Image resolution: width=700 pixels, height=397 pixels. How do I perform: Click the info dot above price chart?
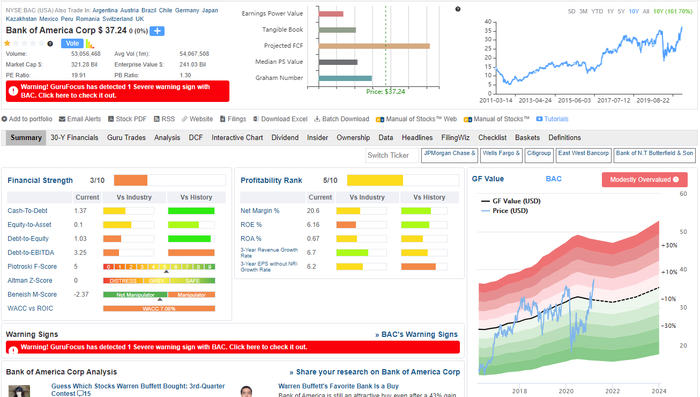[458, 9]
